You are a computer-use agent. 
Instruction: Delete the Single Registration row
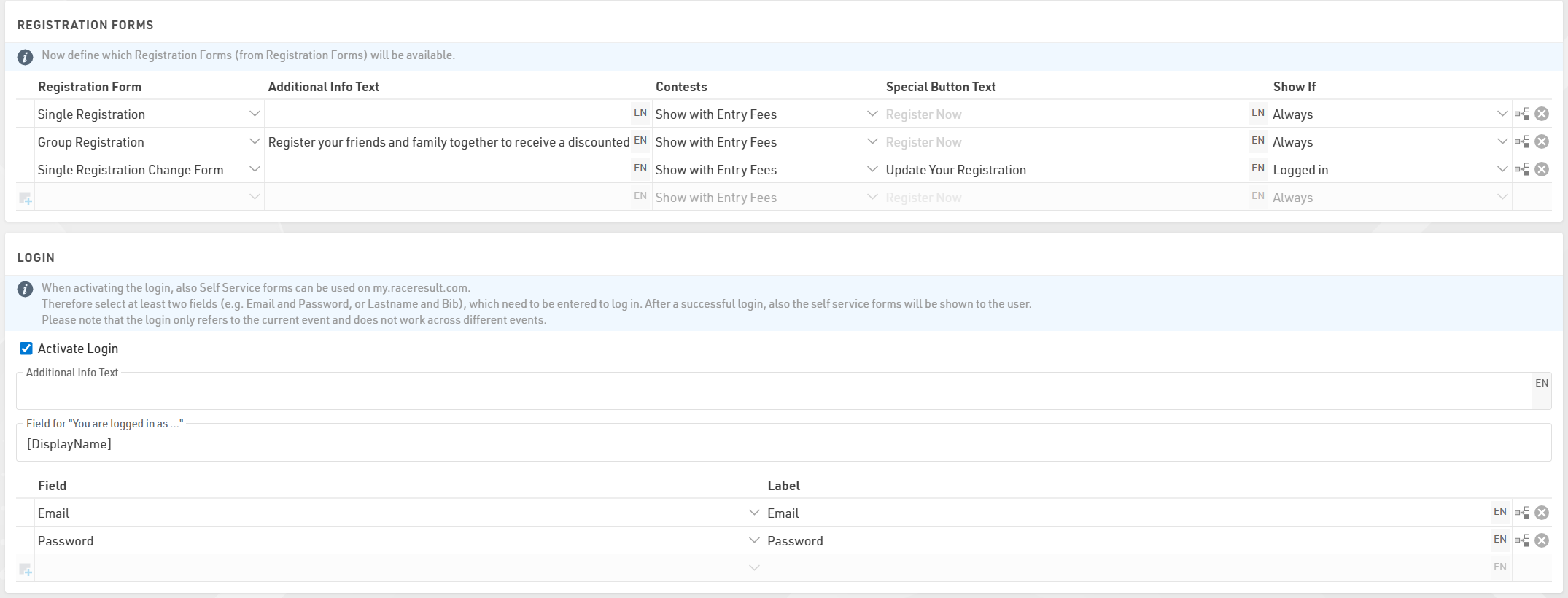tap(1542, 114)
